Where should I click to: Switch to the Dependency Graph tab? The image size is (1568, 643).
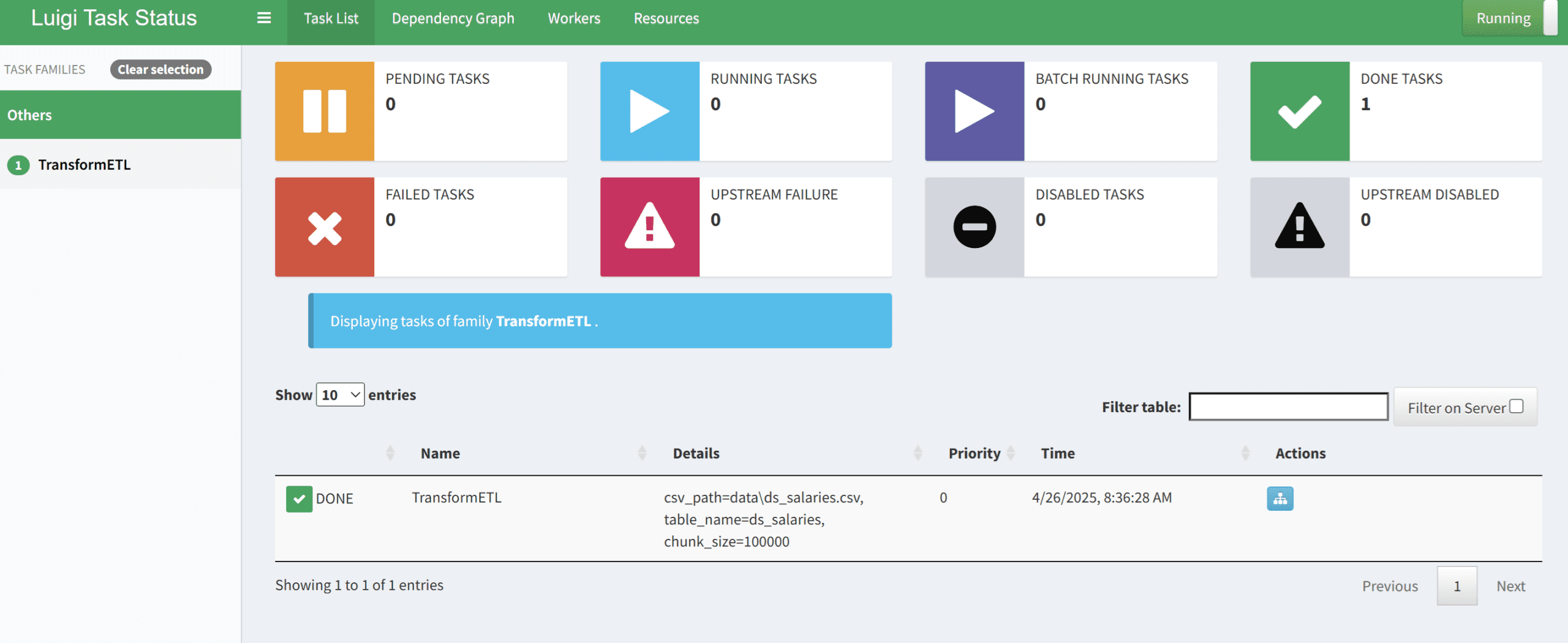(x=453, y=18)
